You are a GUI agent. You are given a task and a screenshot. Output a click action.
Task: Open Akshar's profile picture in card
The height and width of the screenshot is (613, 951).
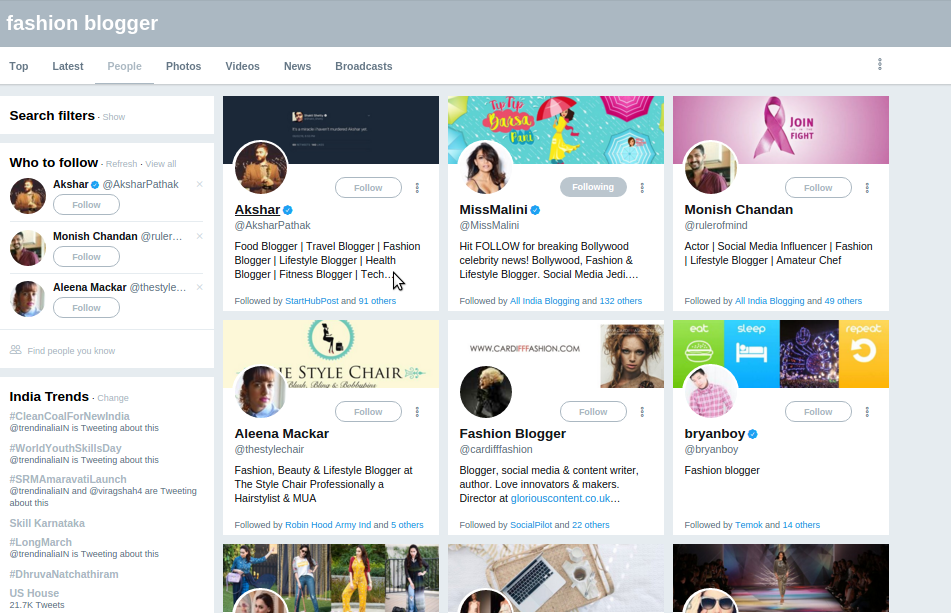coord(261,168)
